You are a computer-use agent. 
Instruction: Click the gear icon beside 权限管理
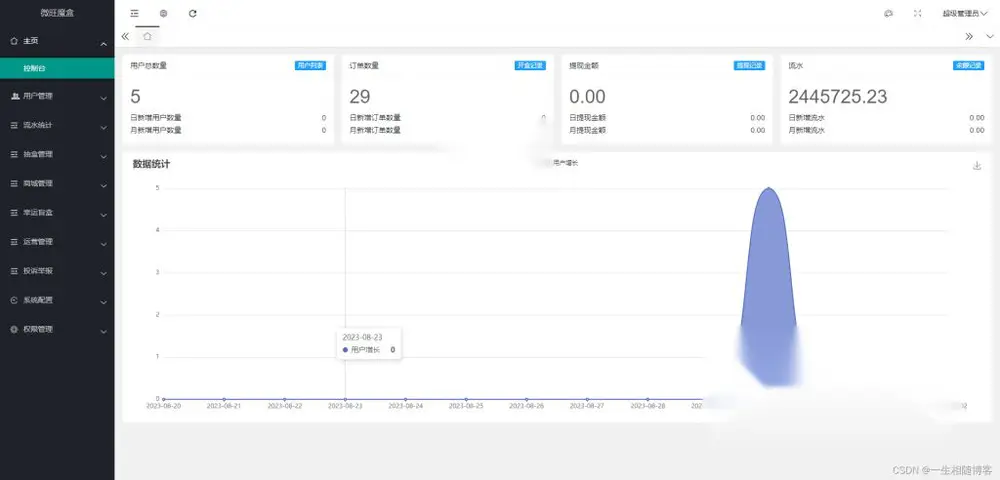coord(15,330)
